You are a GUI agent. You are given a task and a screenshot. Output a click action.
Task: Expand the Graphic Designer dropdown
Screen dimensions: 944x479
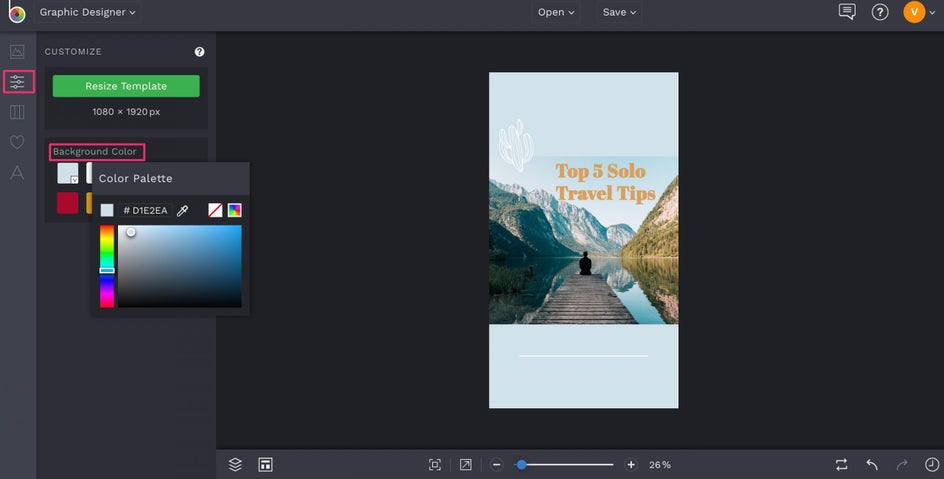(x=88, y=13)
